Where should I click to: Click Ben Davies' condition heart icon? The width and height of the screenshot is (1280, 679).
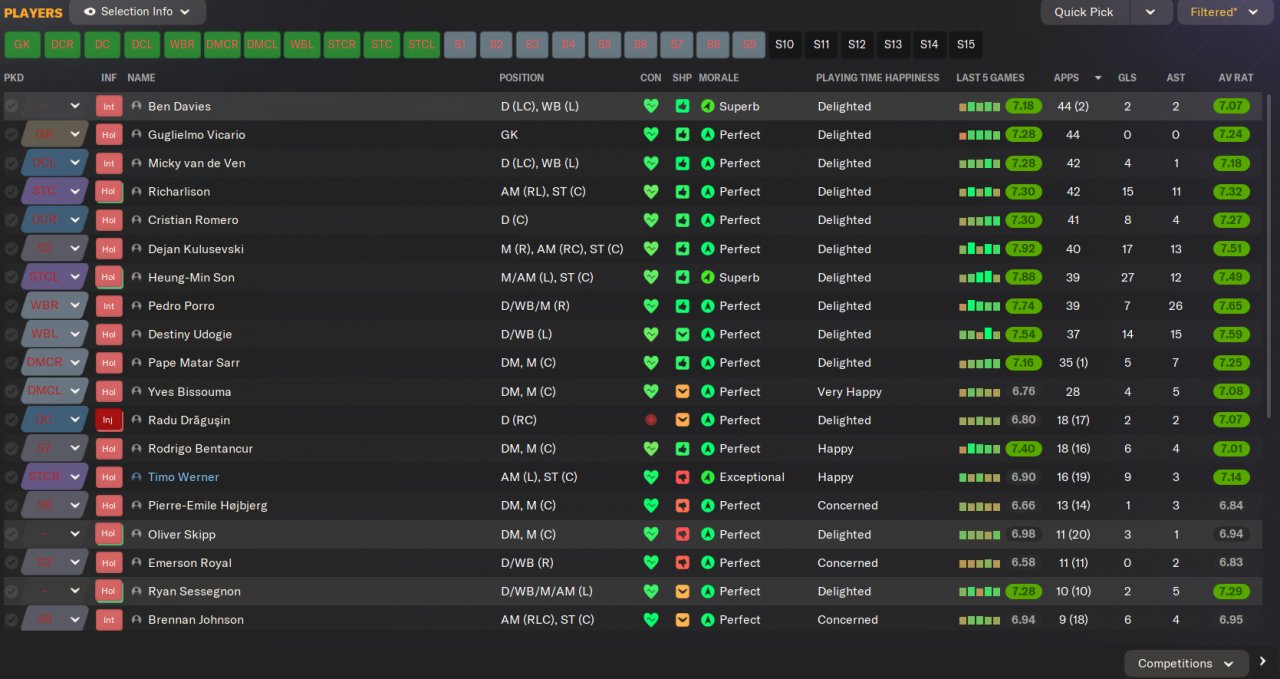point(651,106)
